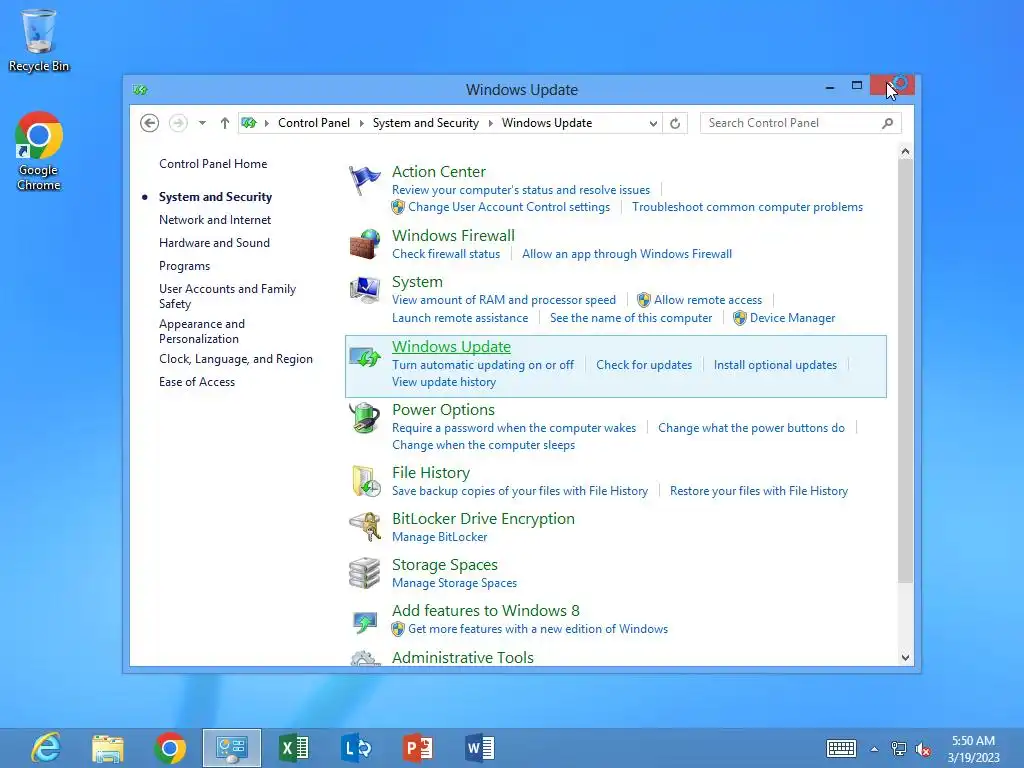Open the recent locations dropdown arrow
1024x768 pixels.
pyautogui.click(x=202, y=123)
